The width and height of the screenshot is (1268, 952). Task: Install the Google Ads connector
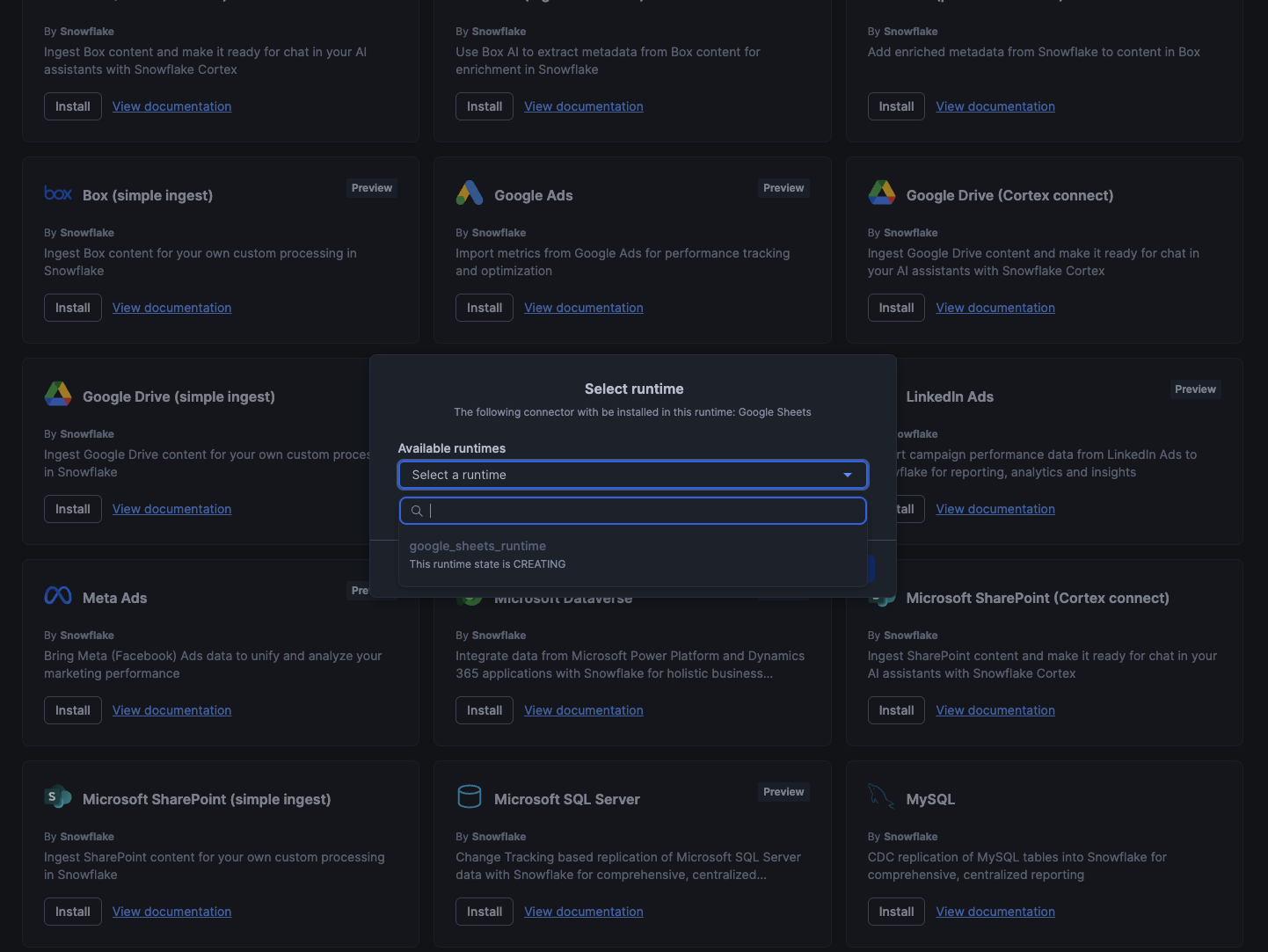pyautogui.click(x=485, y=308)
